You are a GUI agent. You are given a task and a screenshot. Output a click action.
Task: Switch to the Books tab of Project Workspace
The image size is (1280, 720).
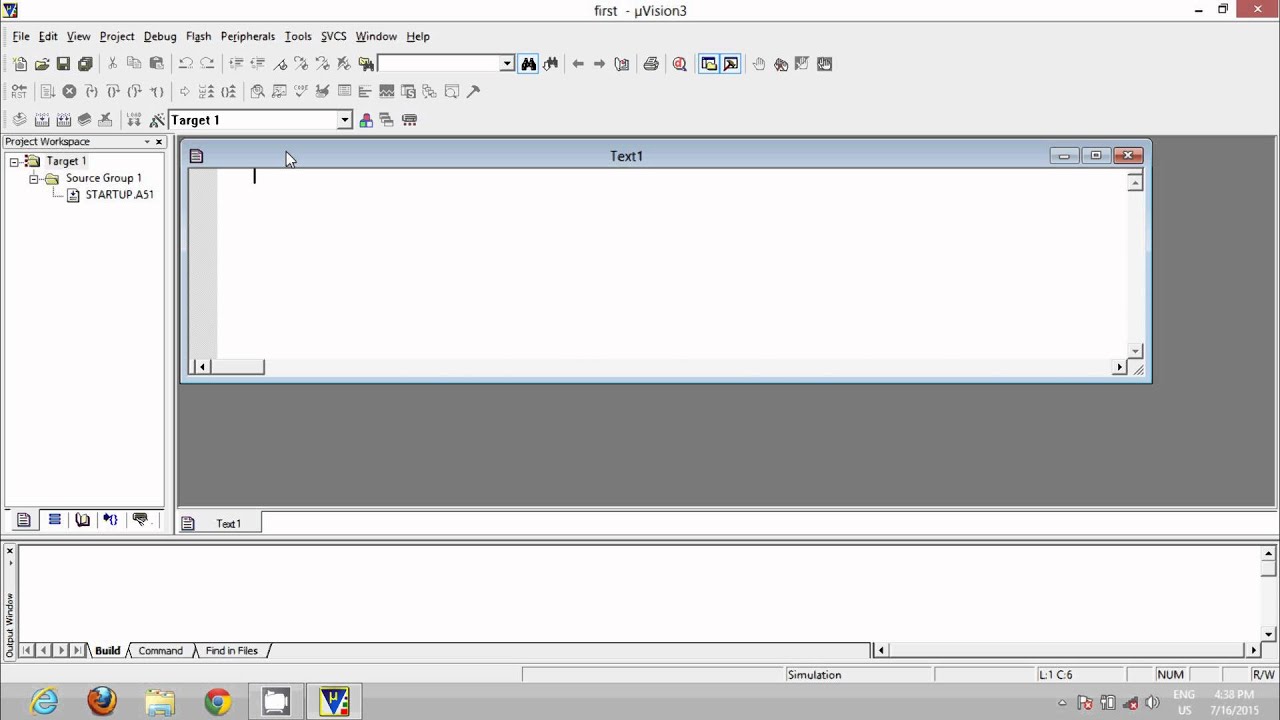coord(82,520)
